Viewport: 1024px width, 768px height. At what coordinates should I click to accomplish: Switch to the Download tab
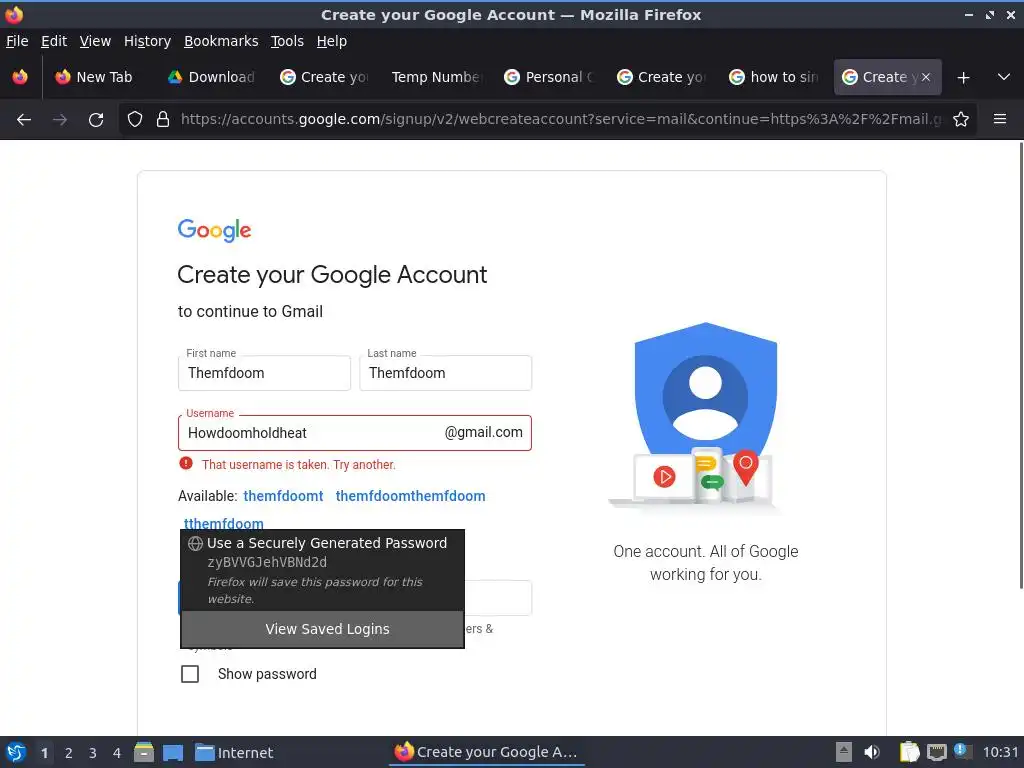212,77
